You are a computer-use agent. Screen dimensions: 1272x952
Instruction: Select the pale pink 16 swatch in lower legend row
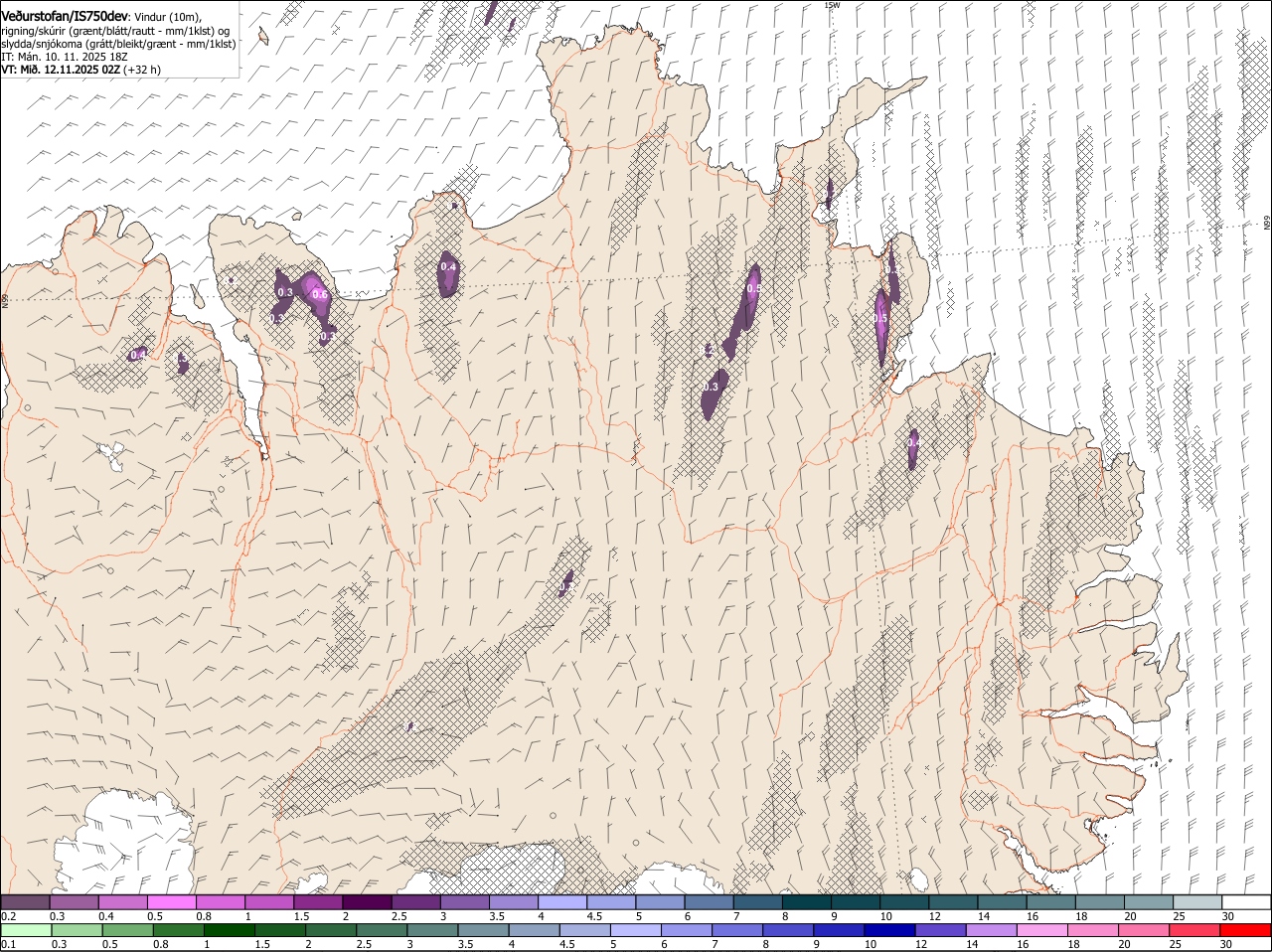click(x=1041, y=930)
